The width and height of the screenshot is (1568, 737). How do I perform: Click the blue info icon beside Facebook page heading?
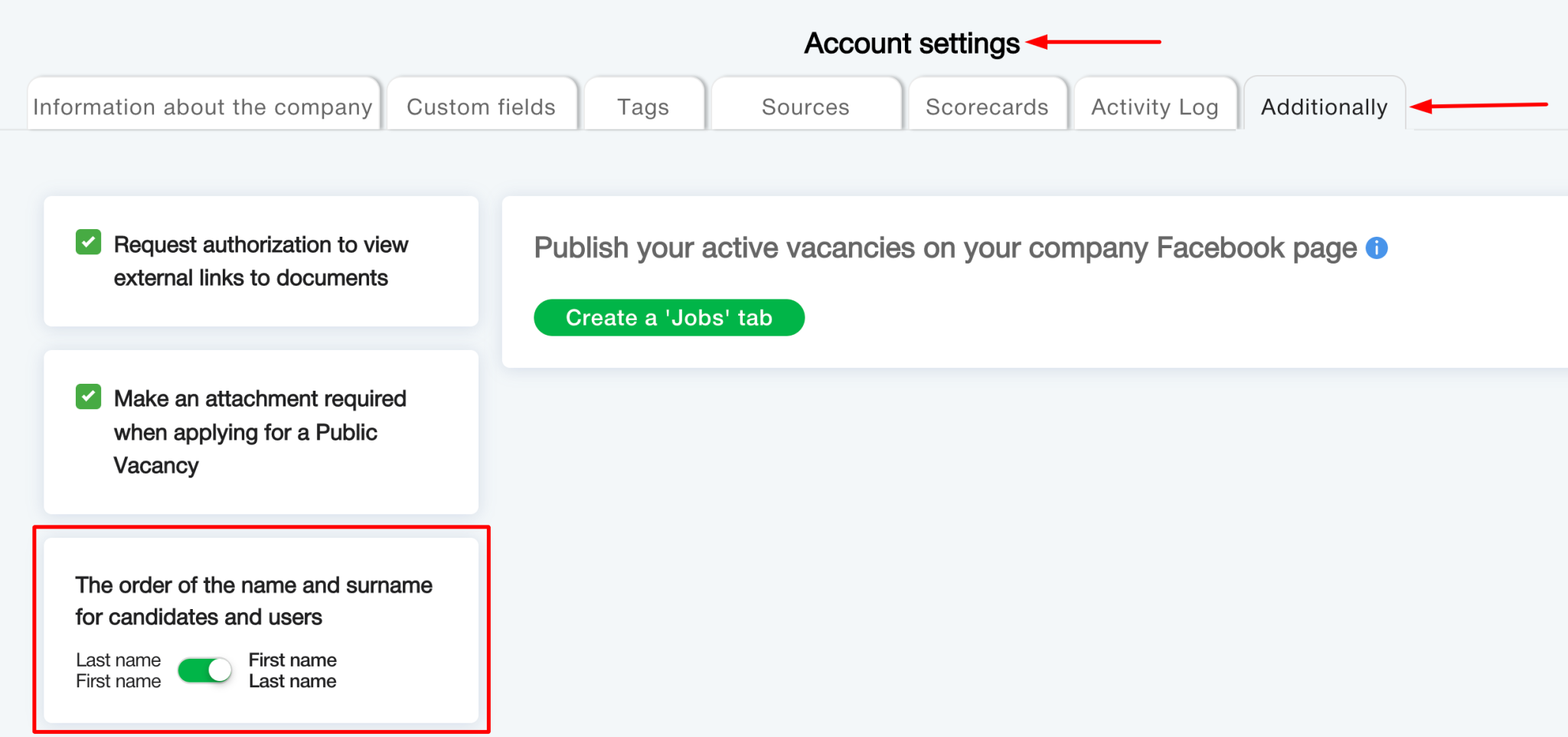(1376, 248)
